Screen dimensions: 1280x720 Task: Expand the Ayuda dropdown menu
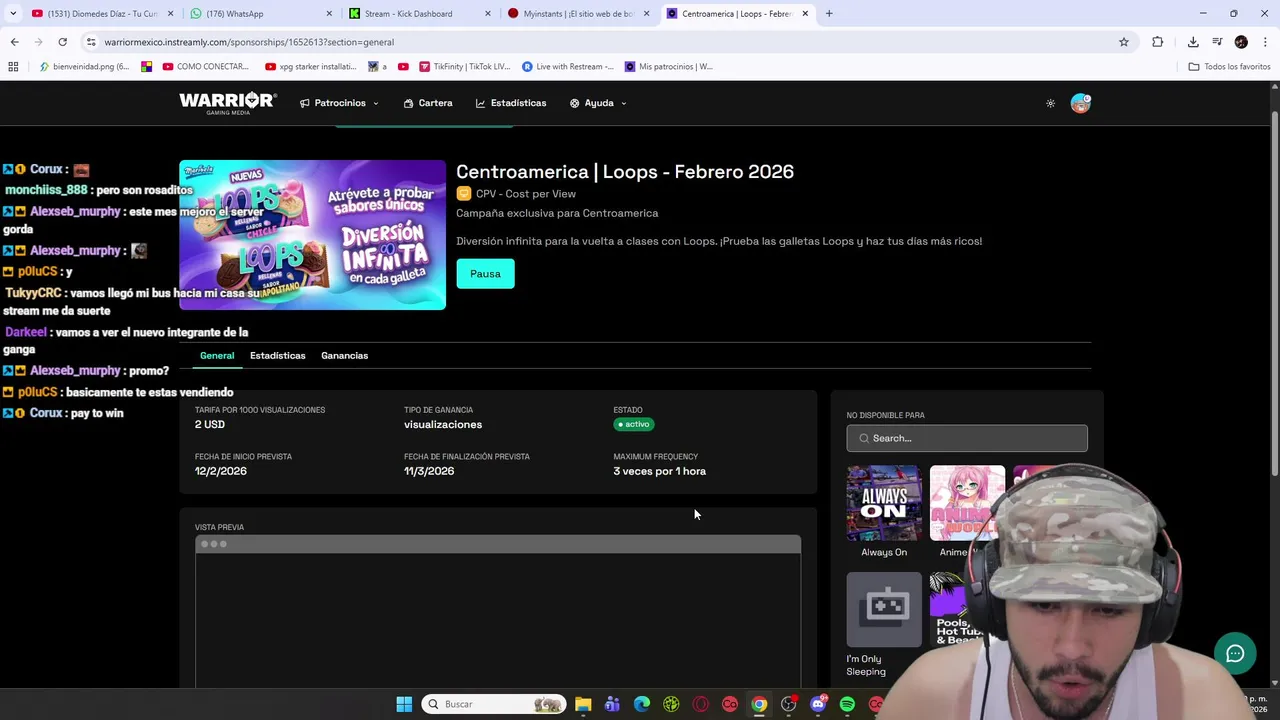[598, 103]
